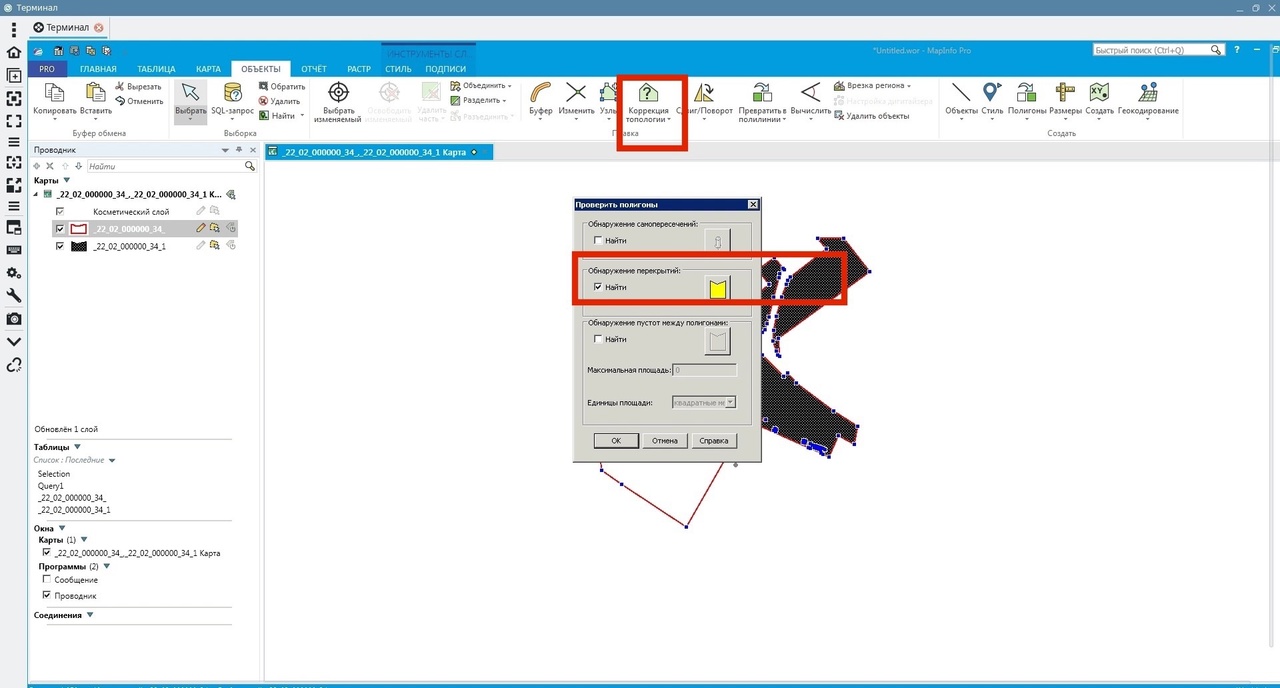Uncheck Найти under Обнаружение перекрытий

click(x=598, y=287)
